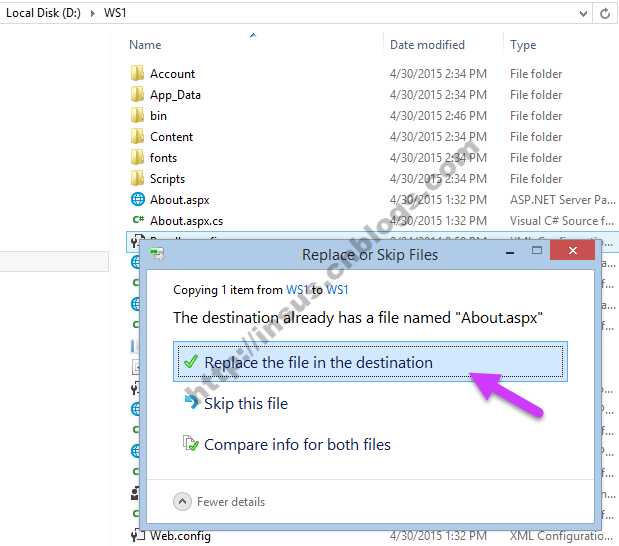Sort by the Name column header
619x546 pixels.
145,45
